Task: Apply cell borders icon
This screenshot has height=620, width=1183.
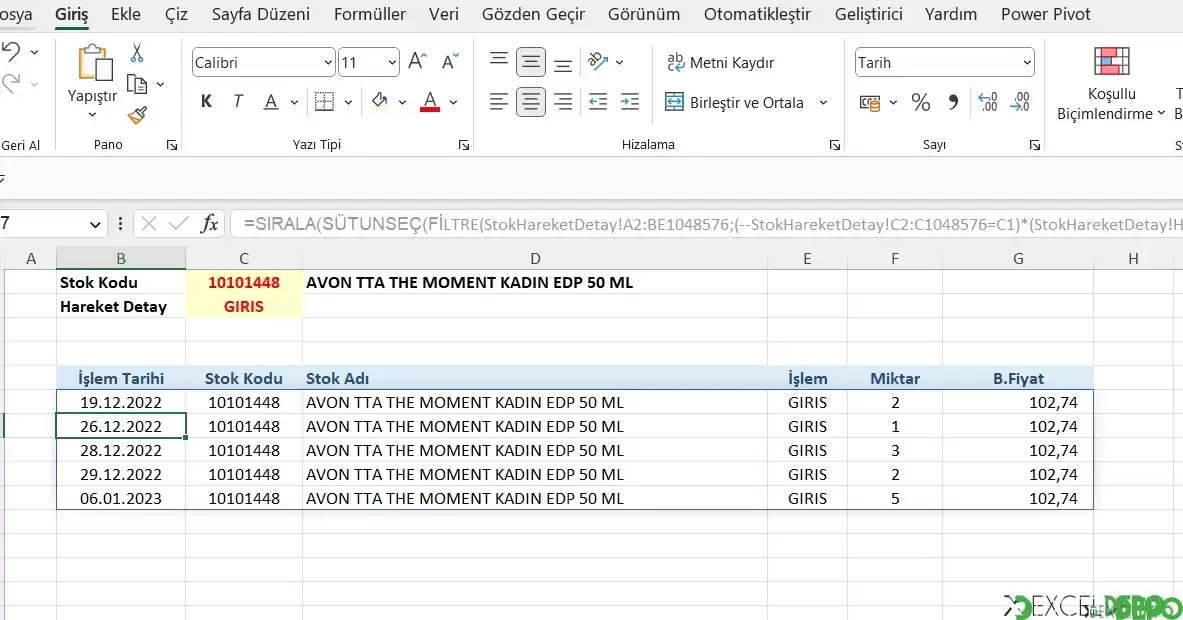Action: pos(324,102)
